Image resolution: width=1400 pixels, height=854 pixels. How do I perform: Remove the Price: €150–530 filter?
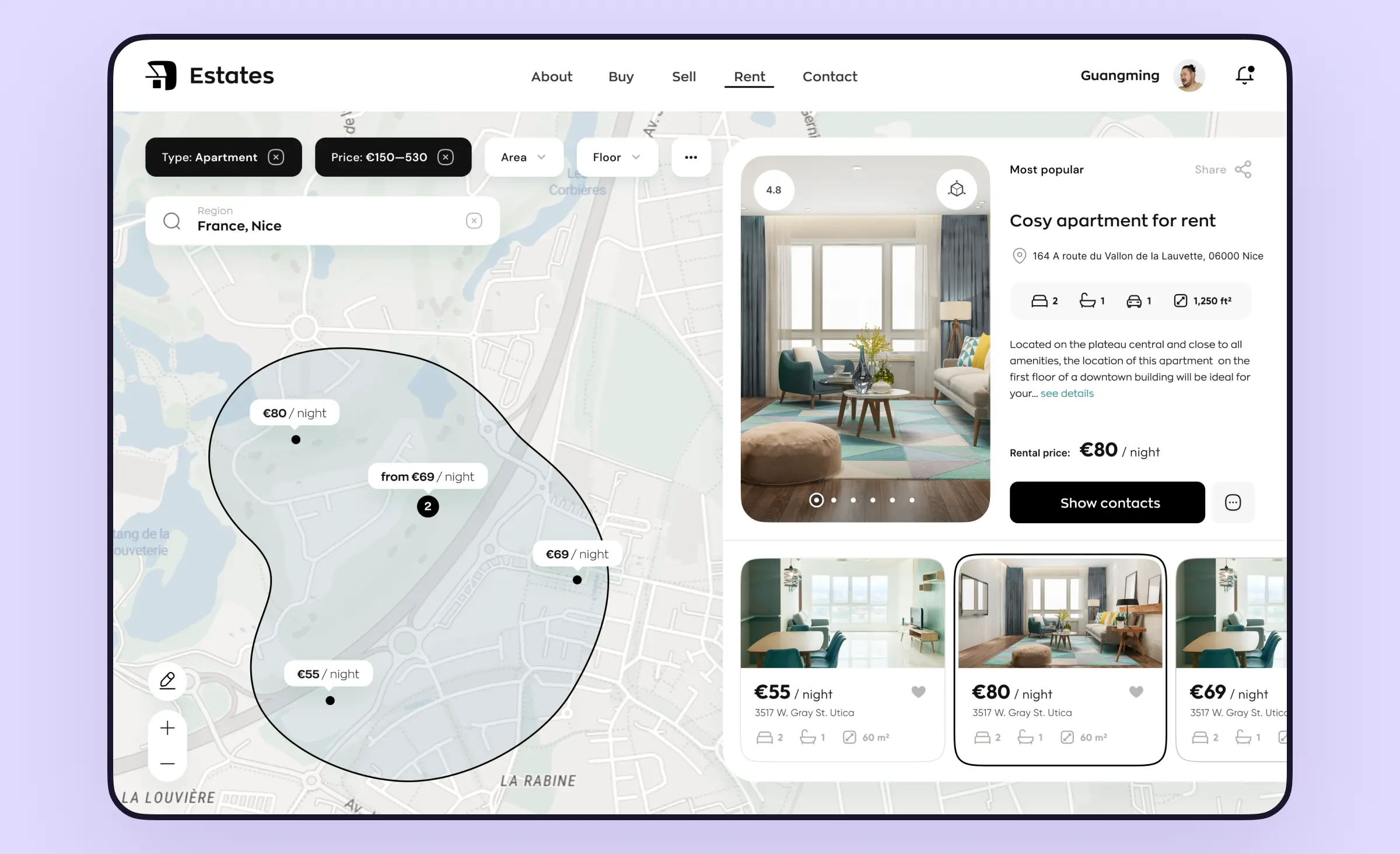(x=447, y=156)
